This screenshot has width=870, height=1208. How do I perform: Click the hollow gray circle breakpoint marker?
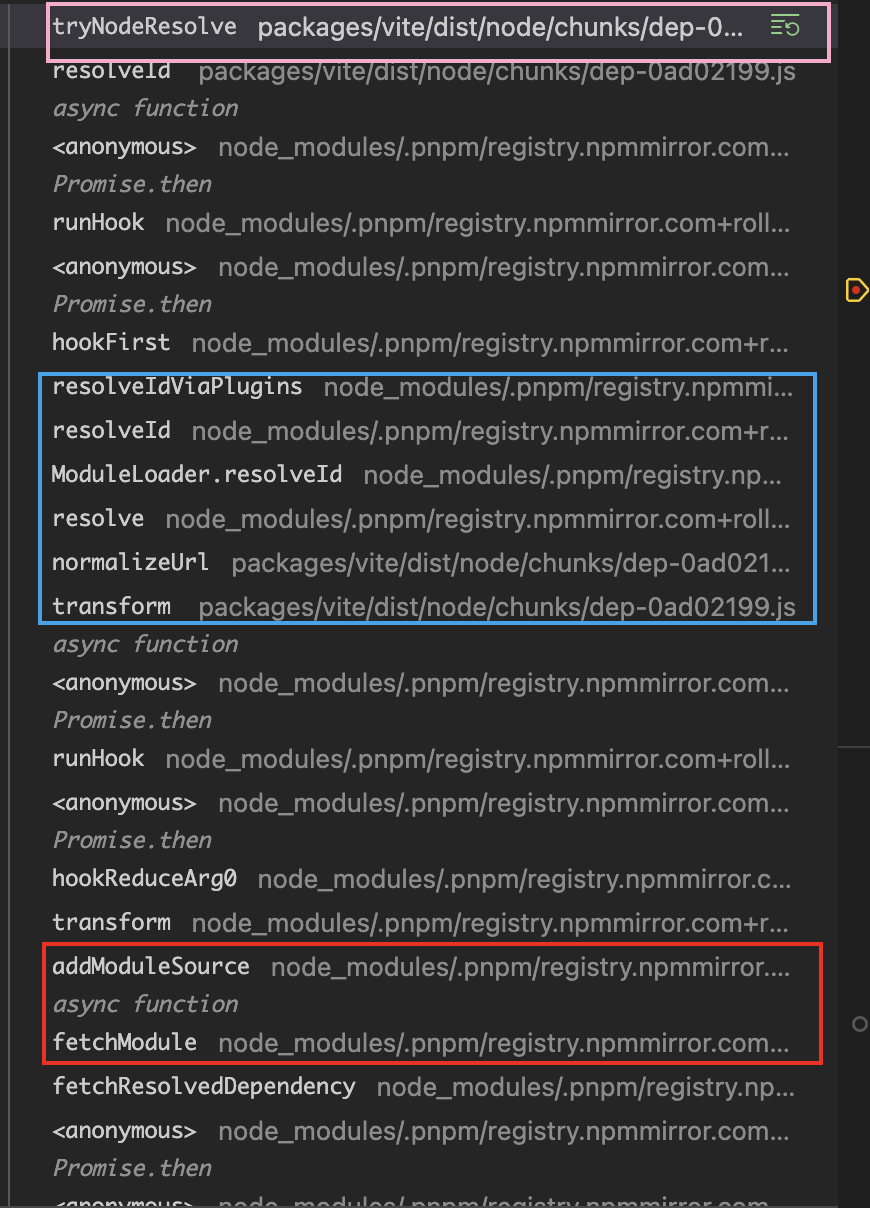tap(859, 1024)
